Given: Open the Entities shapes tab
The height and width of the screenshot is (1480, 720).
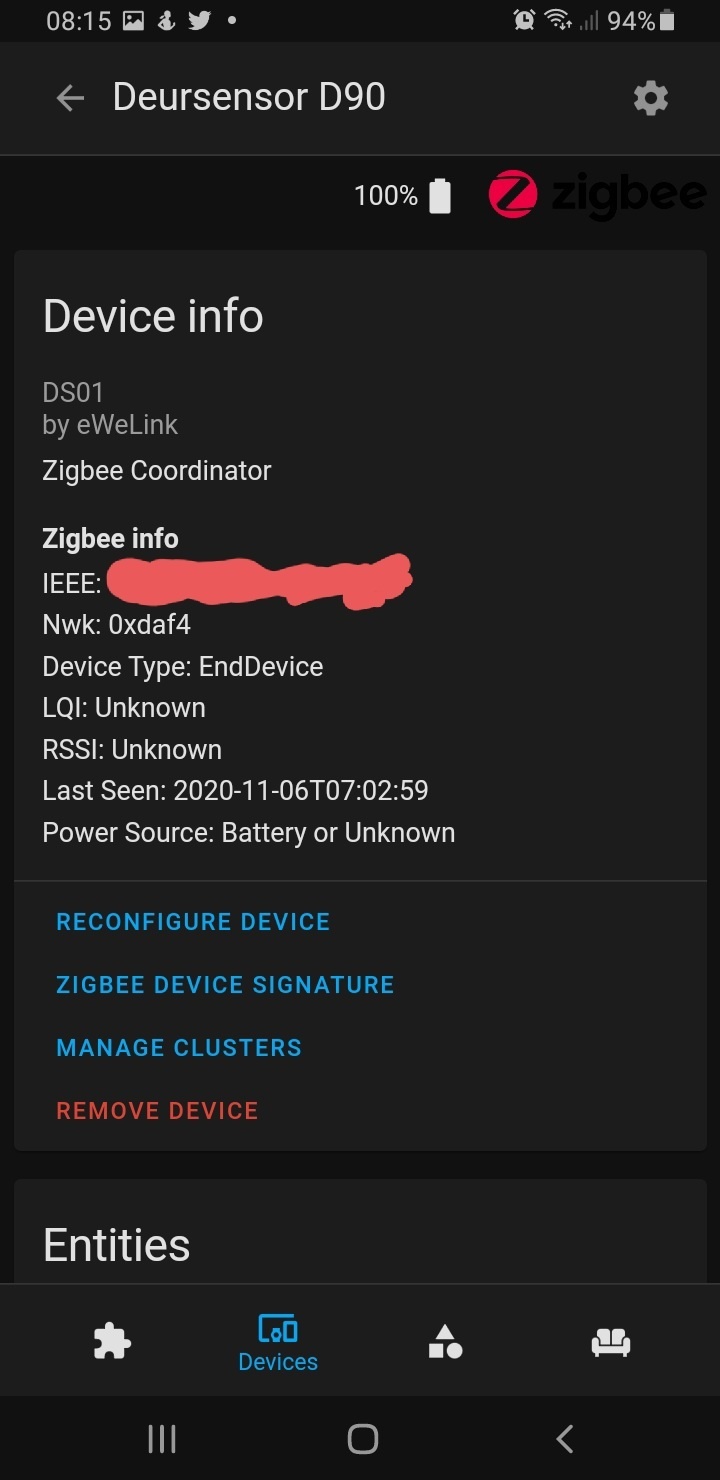Looking at the screenshot, I should (445, 1341).
